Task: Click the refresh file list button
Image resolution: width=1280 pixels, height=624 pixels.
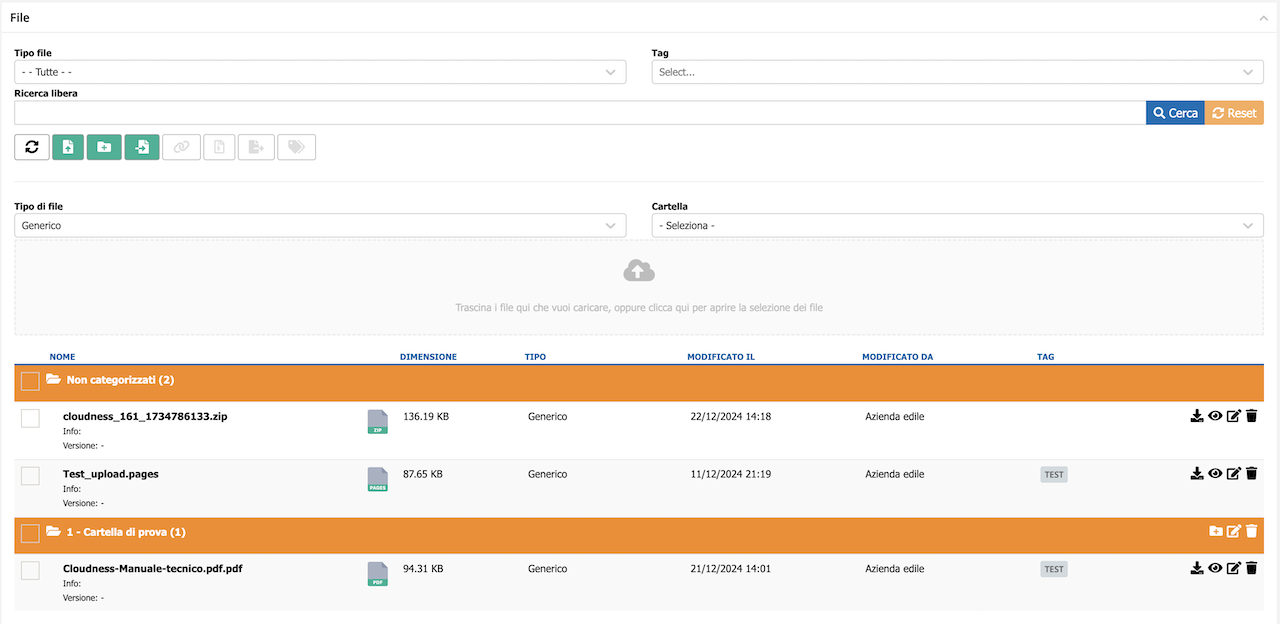Action: click(x=32, y=147)
